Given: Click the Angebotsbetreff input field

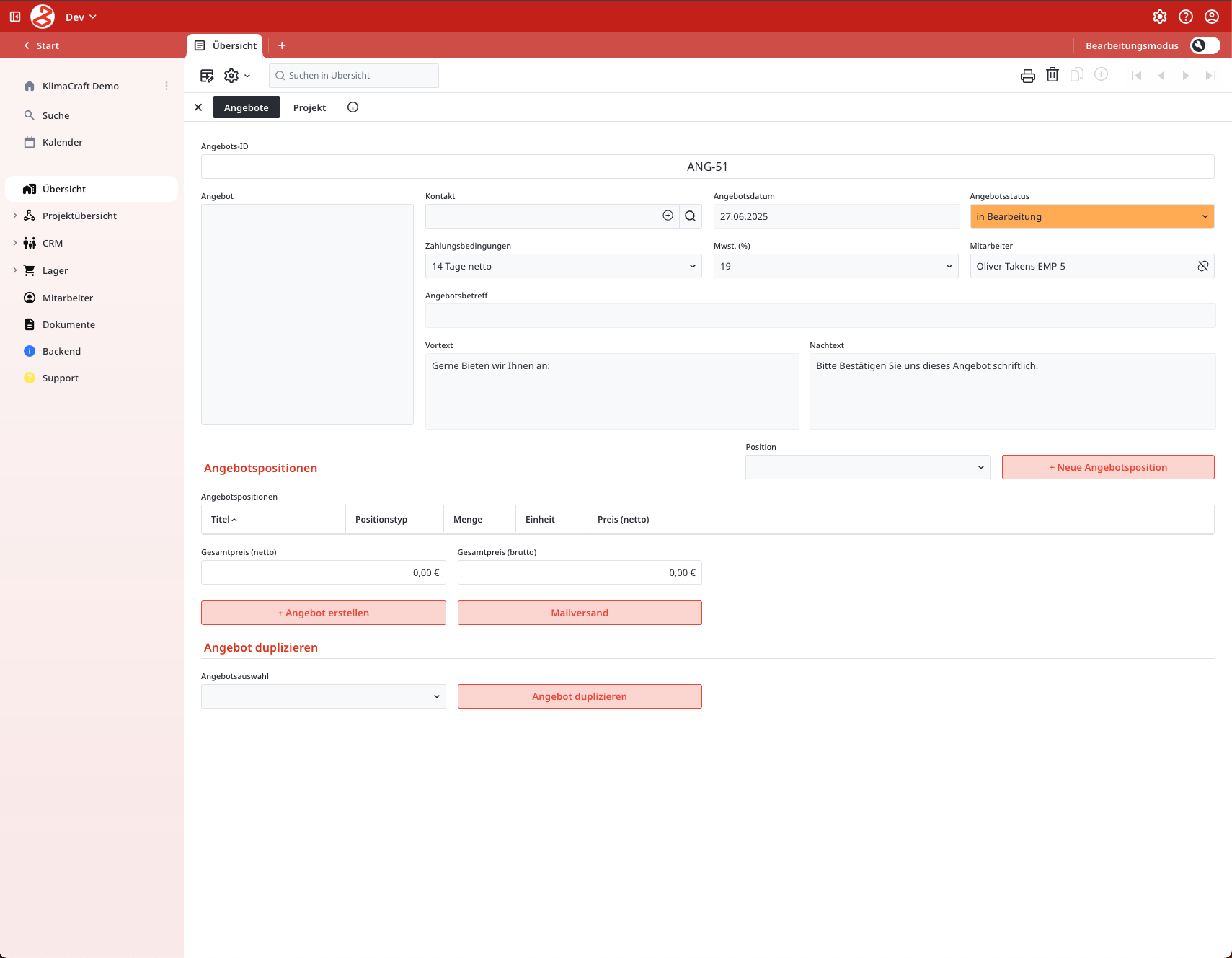Looking at the screenshot, I should click(x=820, y=316).
